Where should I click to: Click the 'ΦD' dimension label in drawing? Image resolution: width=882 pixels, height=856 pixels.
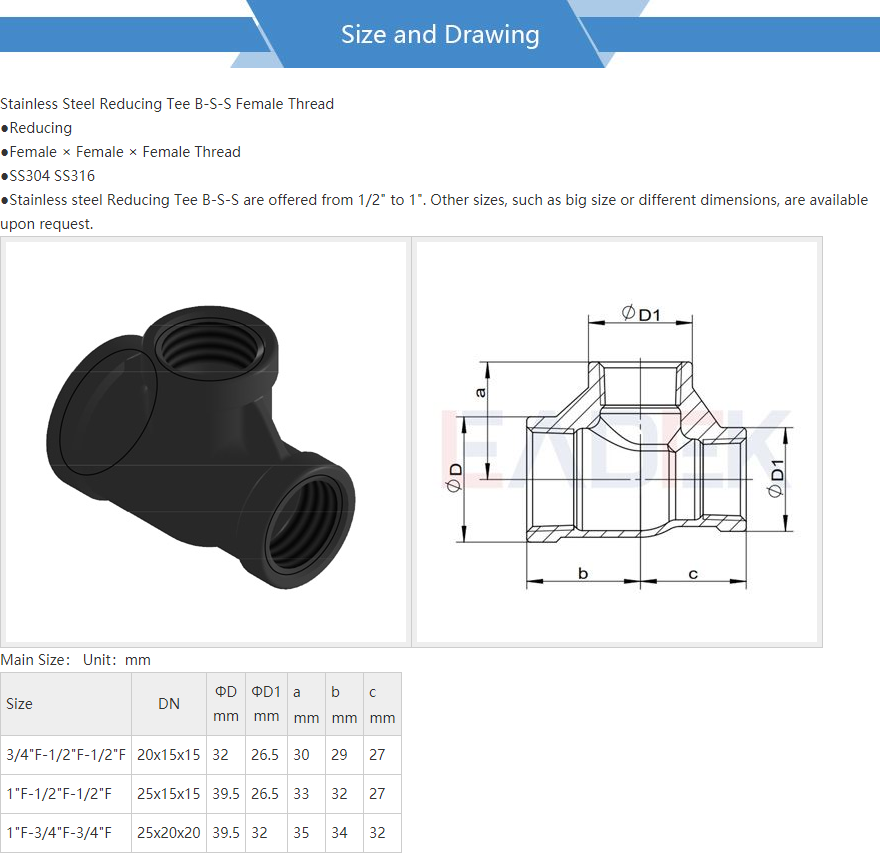pos(454,477)
